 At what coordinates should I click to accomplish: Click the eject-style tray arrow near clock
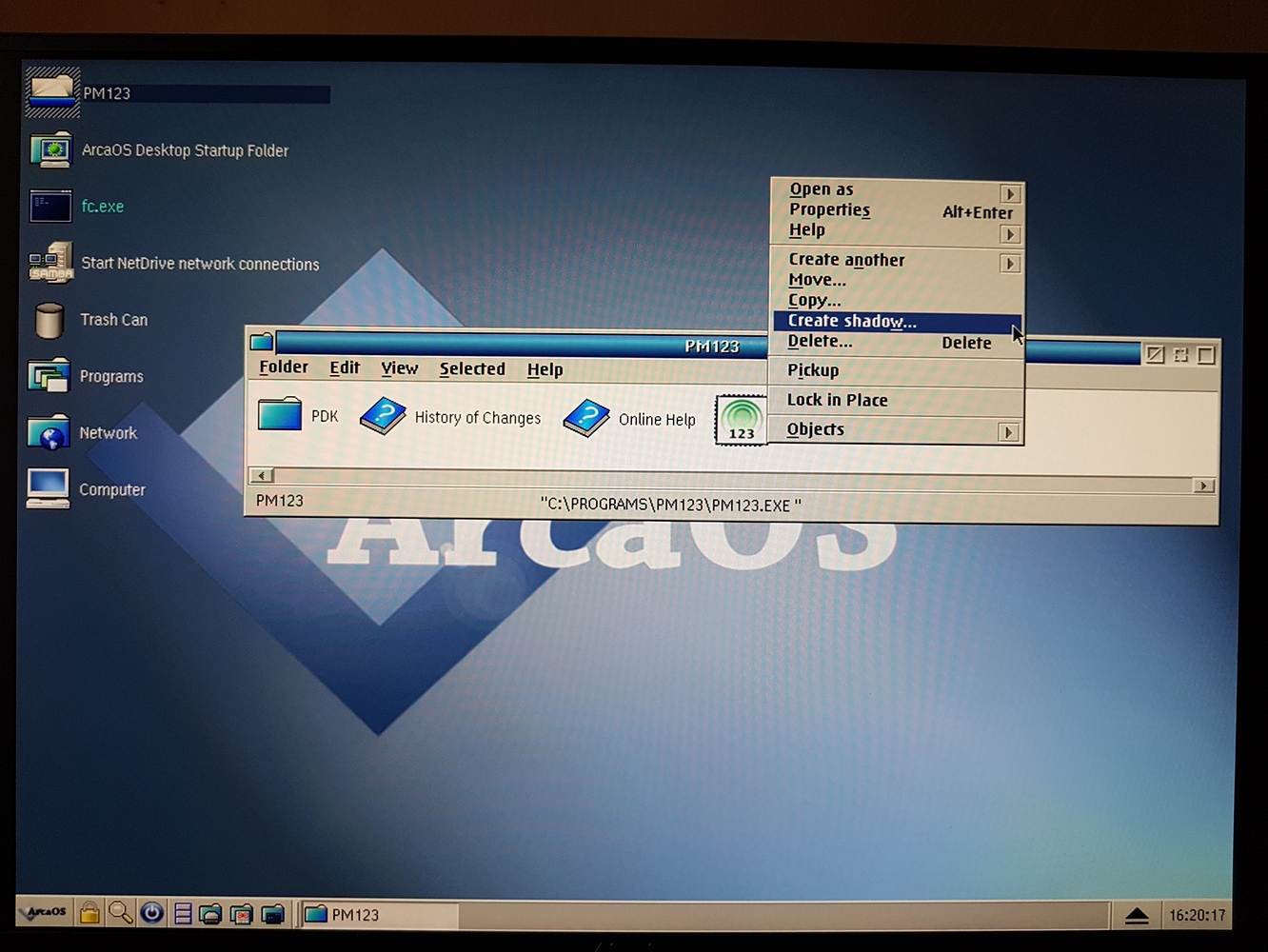(x=1137, y=916)
